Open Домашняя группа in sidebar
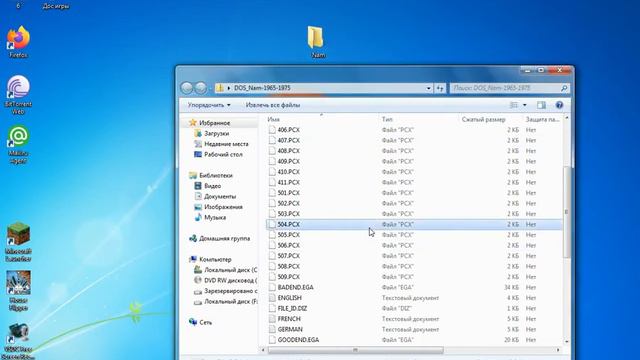640x360 pixels. click(224, 238)
